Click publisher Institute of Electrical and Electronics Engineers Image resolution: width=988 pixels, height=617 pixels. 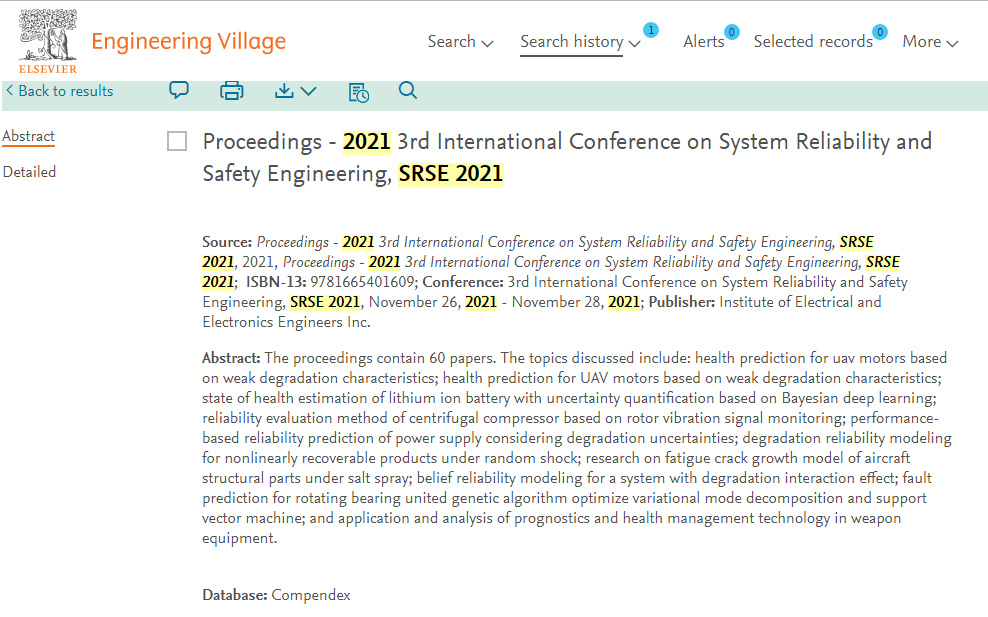point(542,312)
